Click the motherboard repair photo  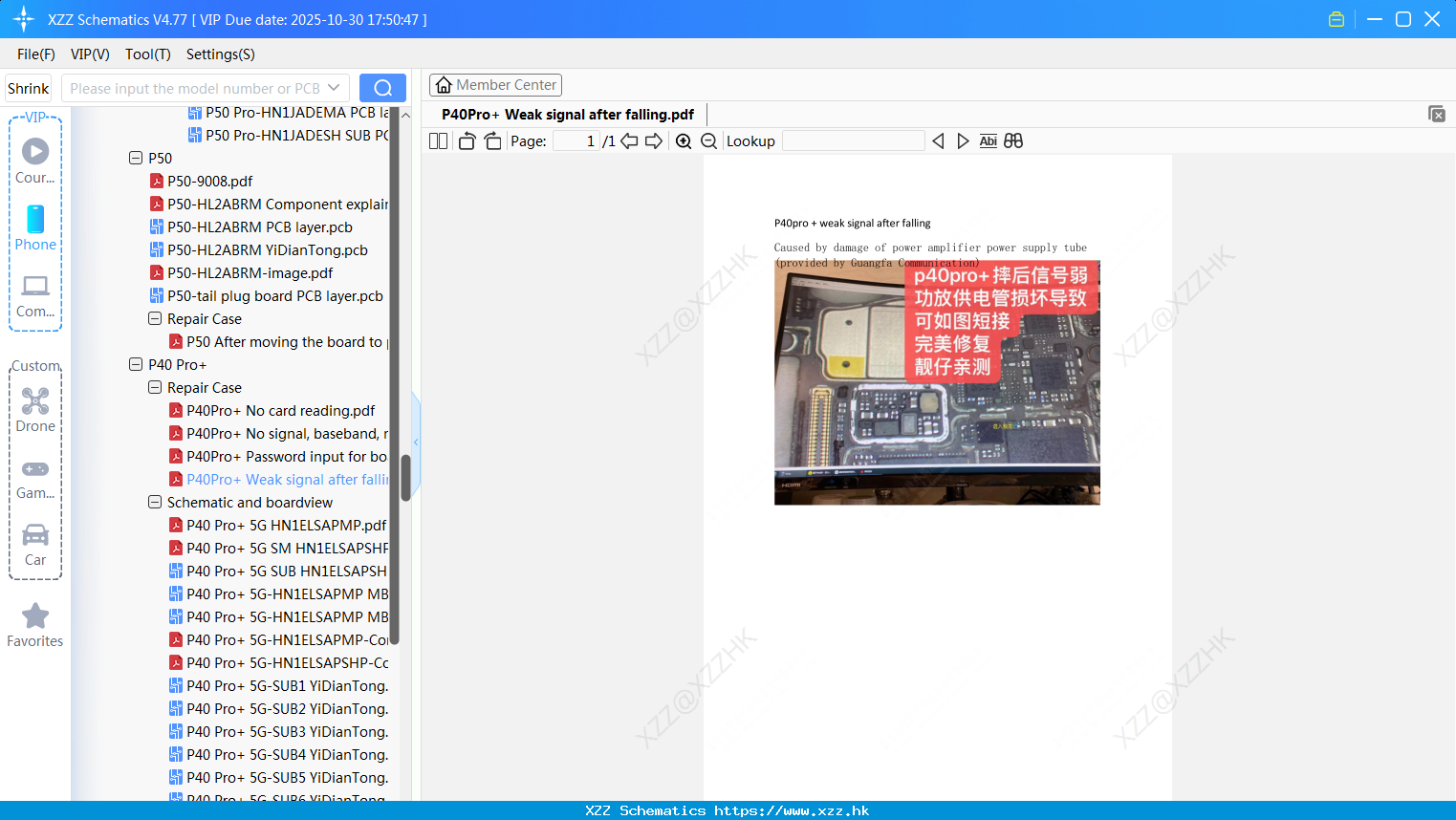[x=937, y=382]
